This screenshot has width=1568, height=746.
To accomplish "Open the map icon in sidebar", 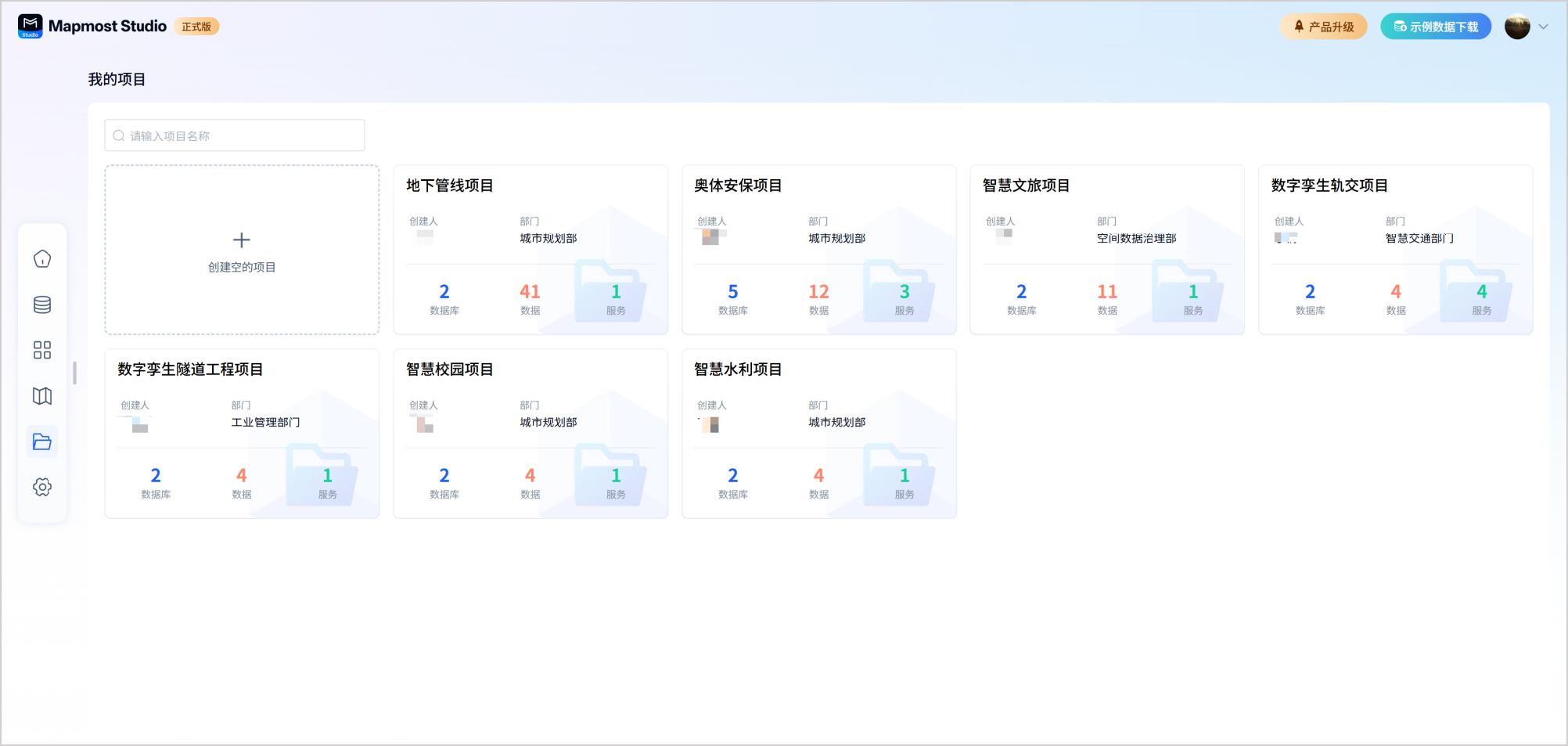I will [x=42, y=396].
